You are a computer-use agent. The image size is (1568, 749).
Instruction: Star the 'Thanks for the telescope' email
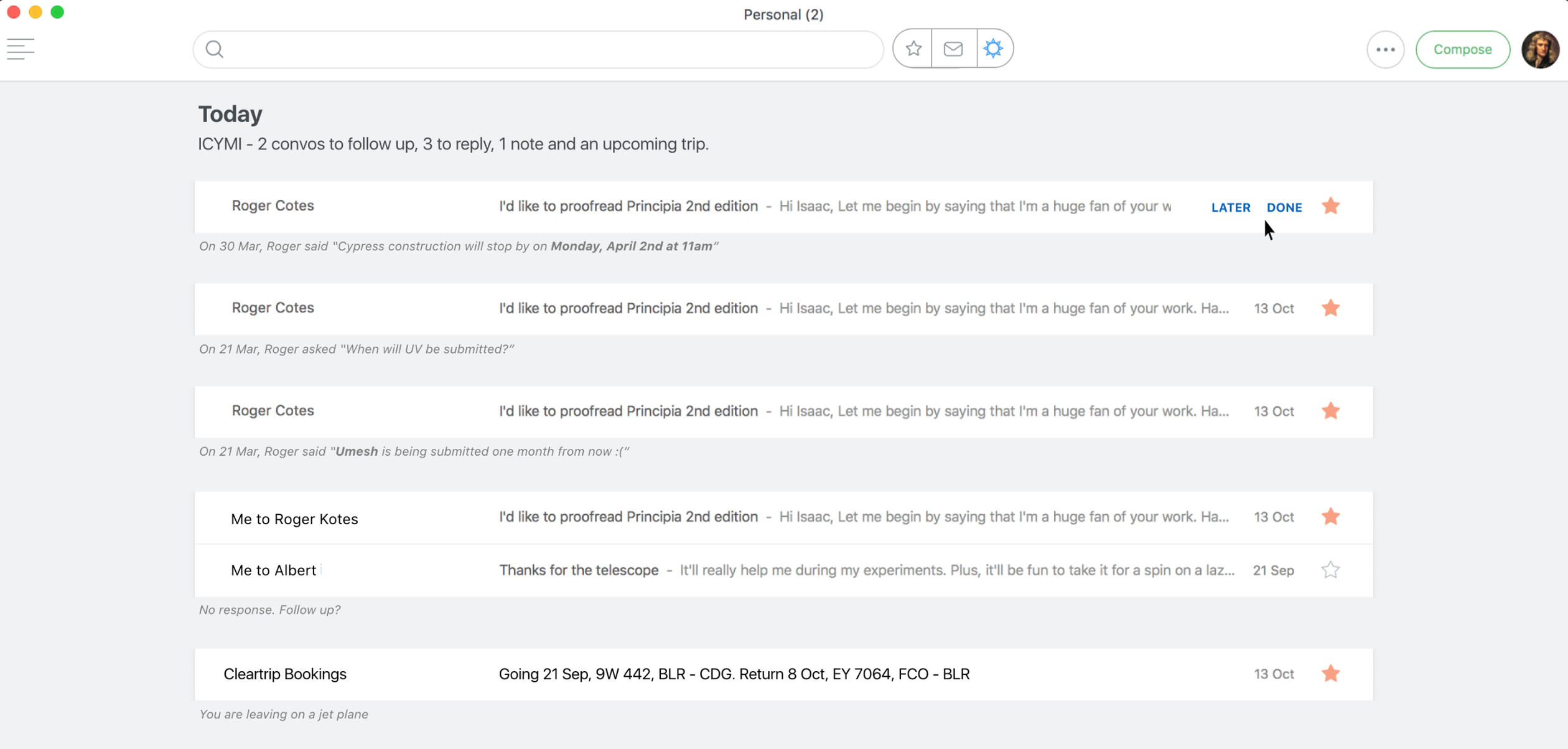1330,570
